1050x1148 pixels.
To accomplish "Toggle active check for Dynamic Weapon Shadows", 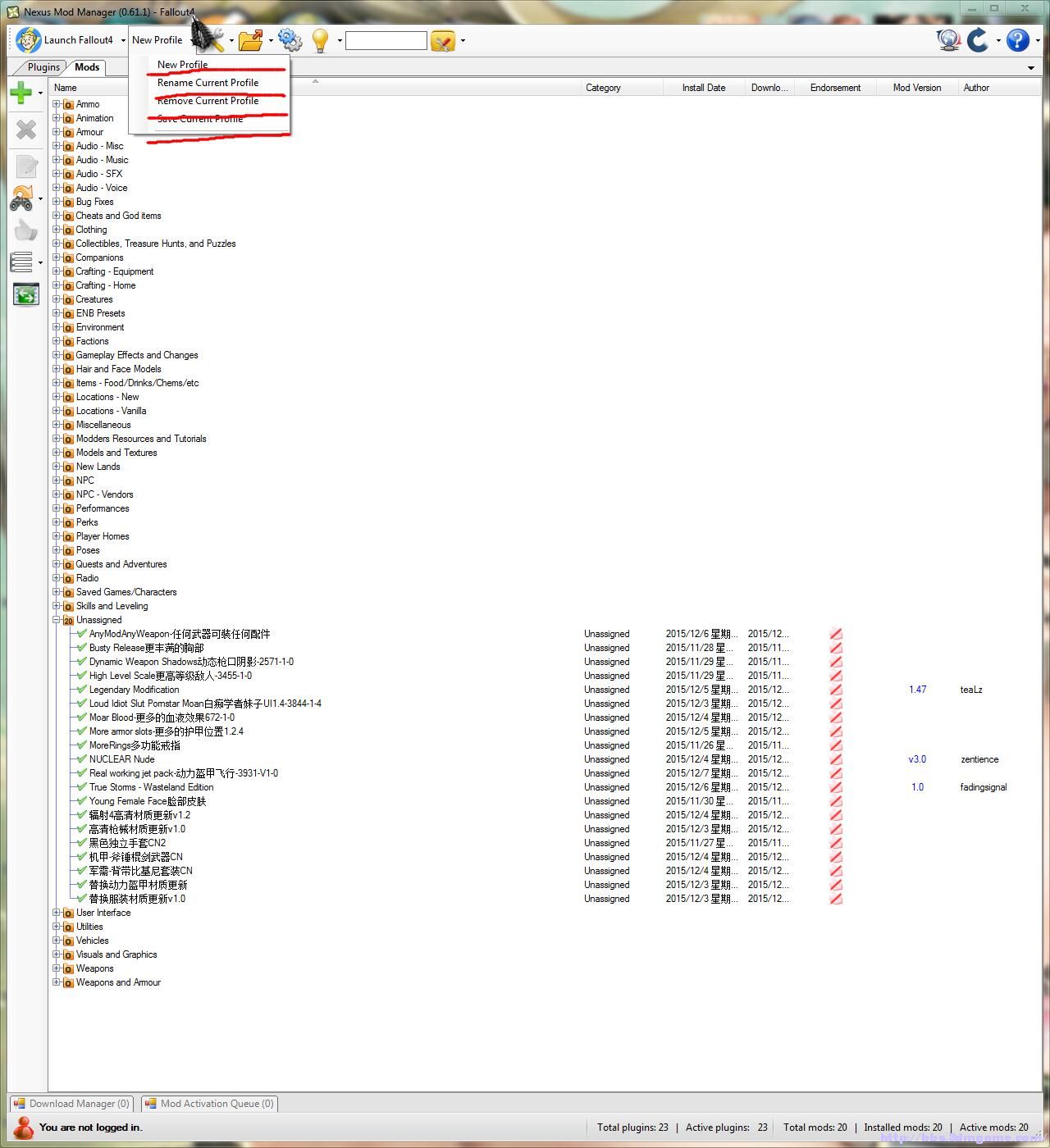I will coord(81,661).
